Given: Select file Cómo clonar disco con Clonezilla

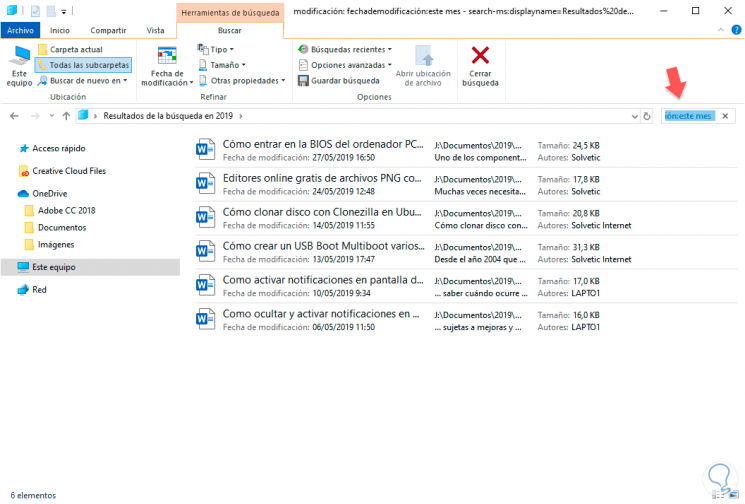Looking at the screenshot, I should click(x=466, y=219).
